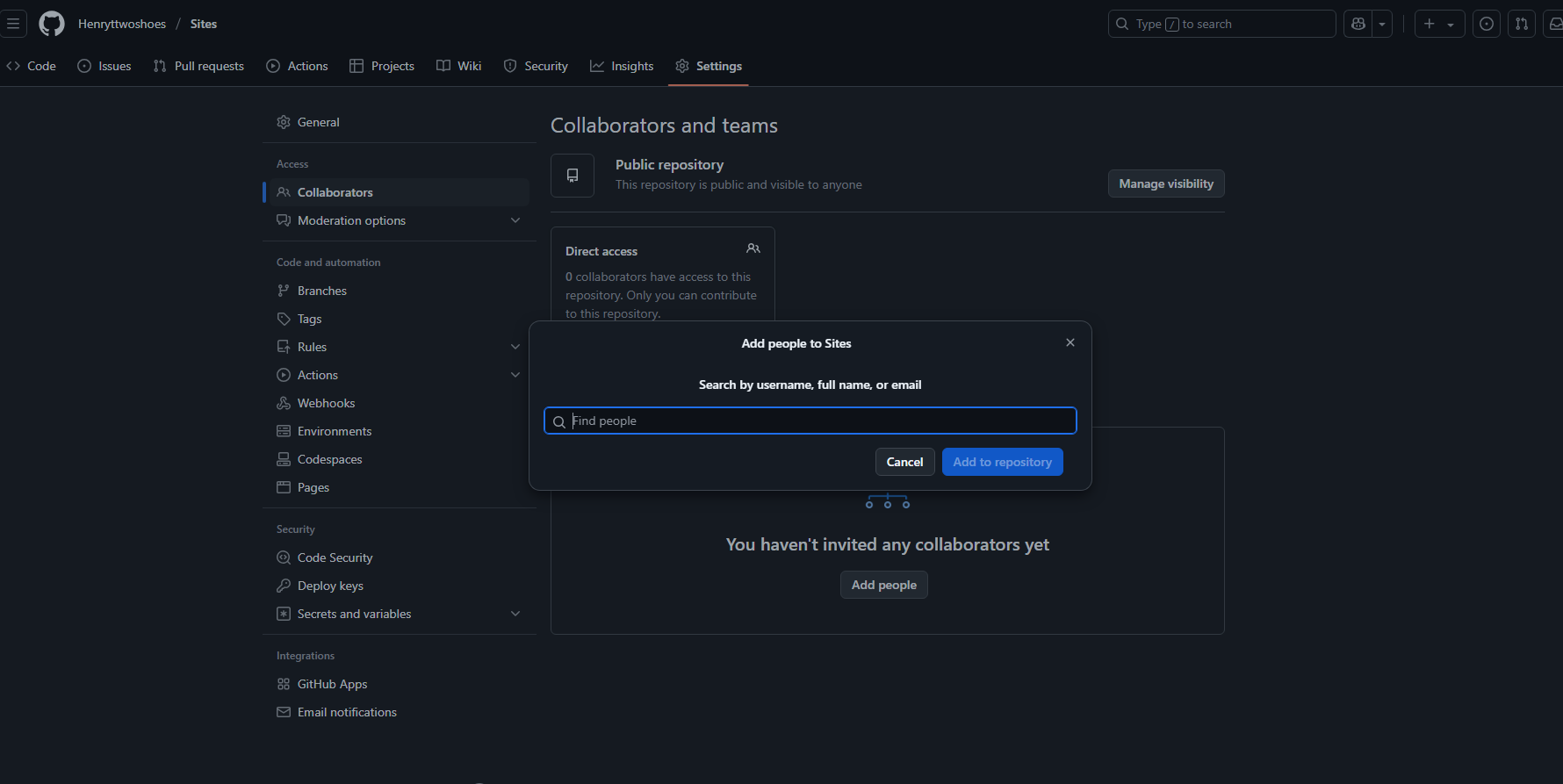Switch to the Projects tab

click(x=382, y=66)
